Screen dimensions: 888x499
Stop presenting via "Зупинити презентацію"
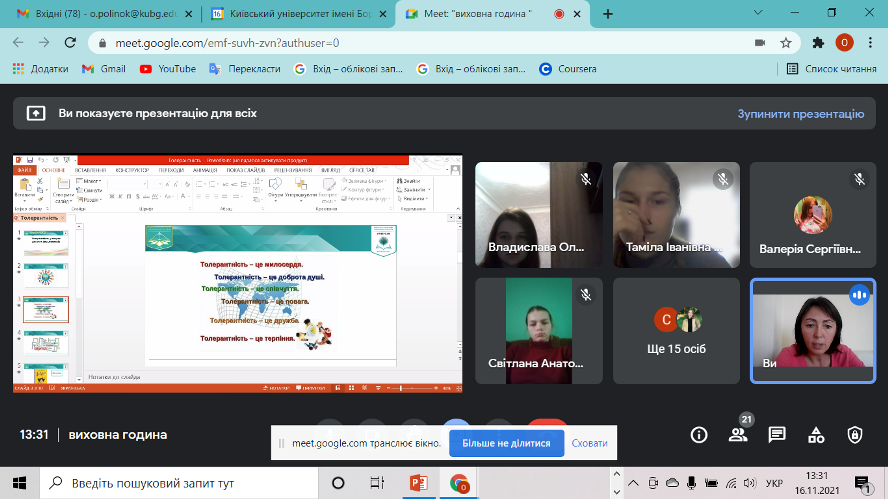(x=800, y=114)
